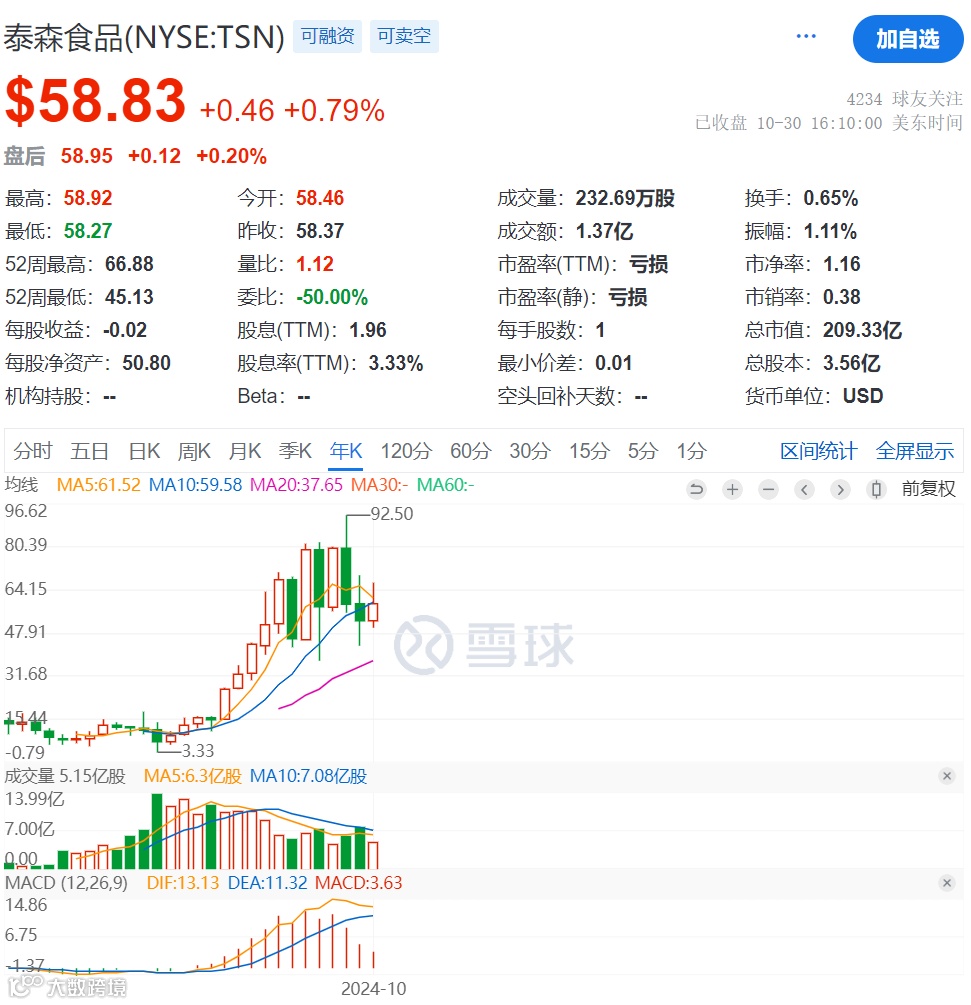971x1005 pixels.
Task: Click the 委比 -50.00% value
Action: pyautogui.click(x=332, y=297)
